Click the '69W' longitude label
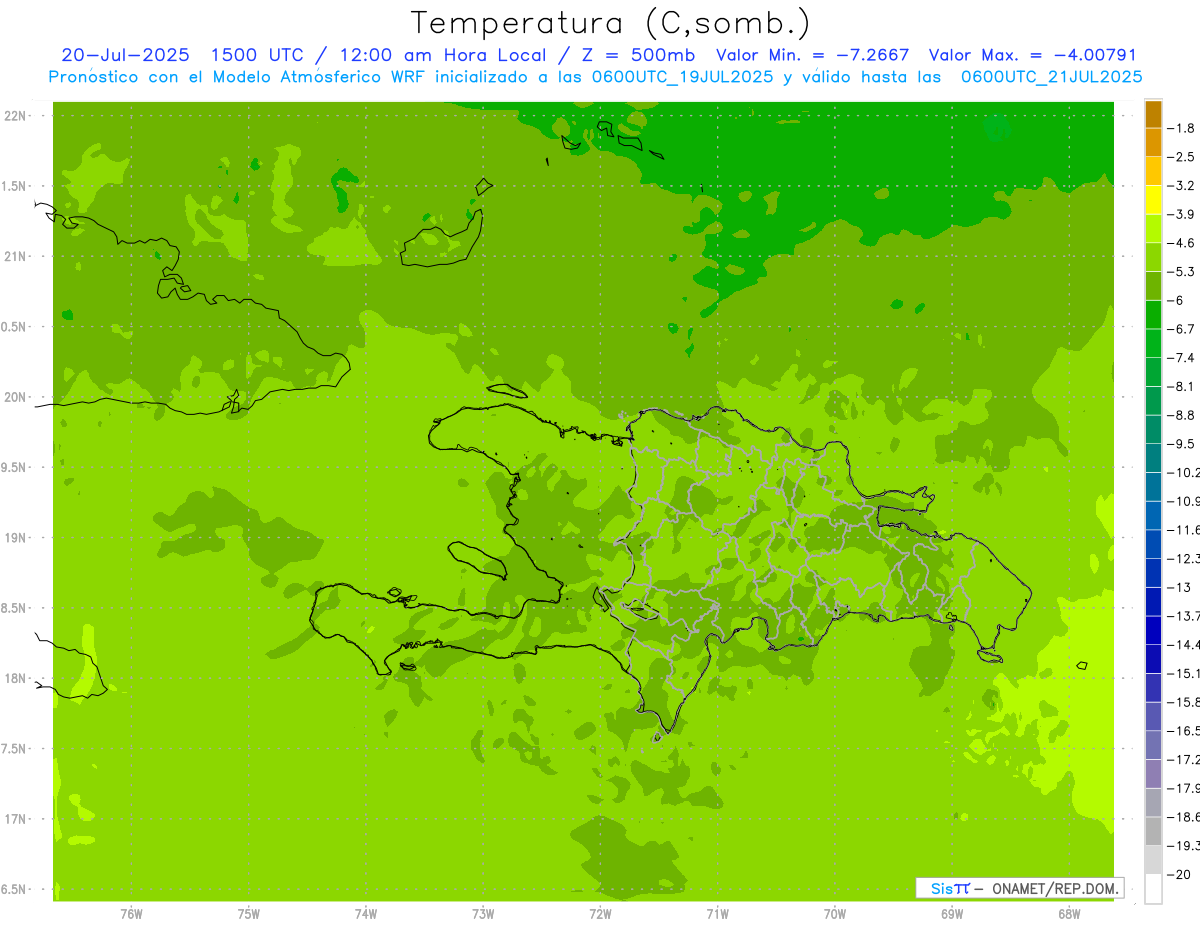Screen dimensions: 1200x927 pos(952,914)
